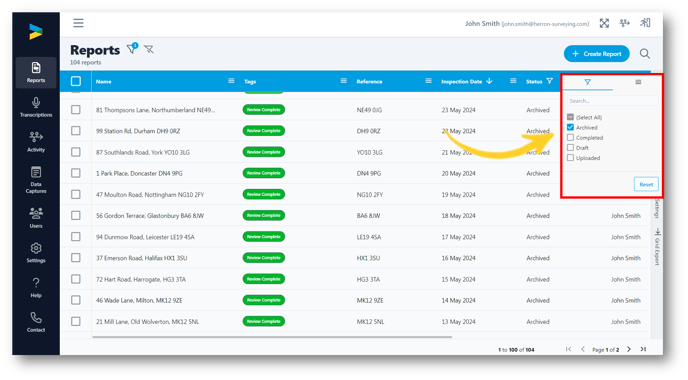Open Reports in the sidebar
Viewport: 688px width, 380px height.
tap(36, 72)
